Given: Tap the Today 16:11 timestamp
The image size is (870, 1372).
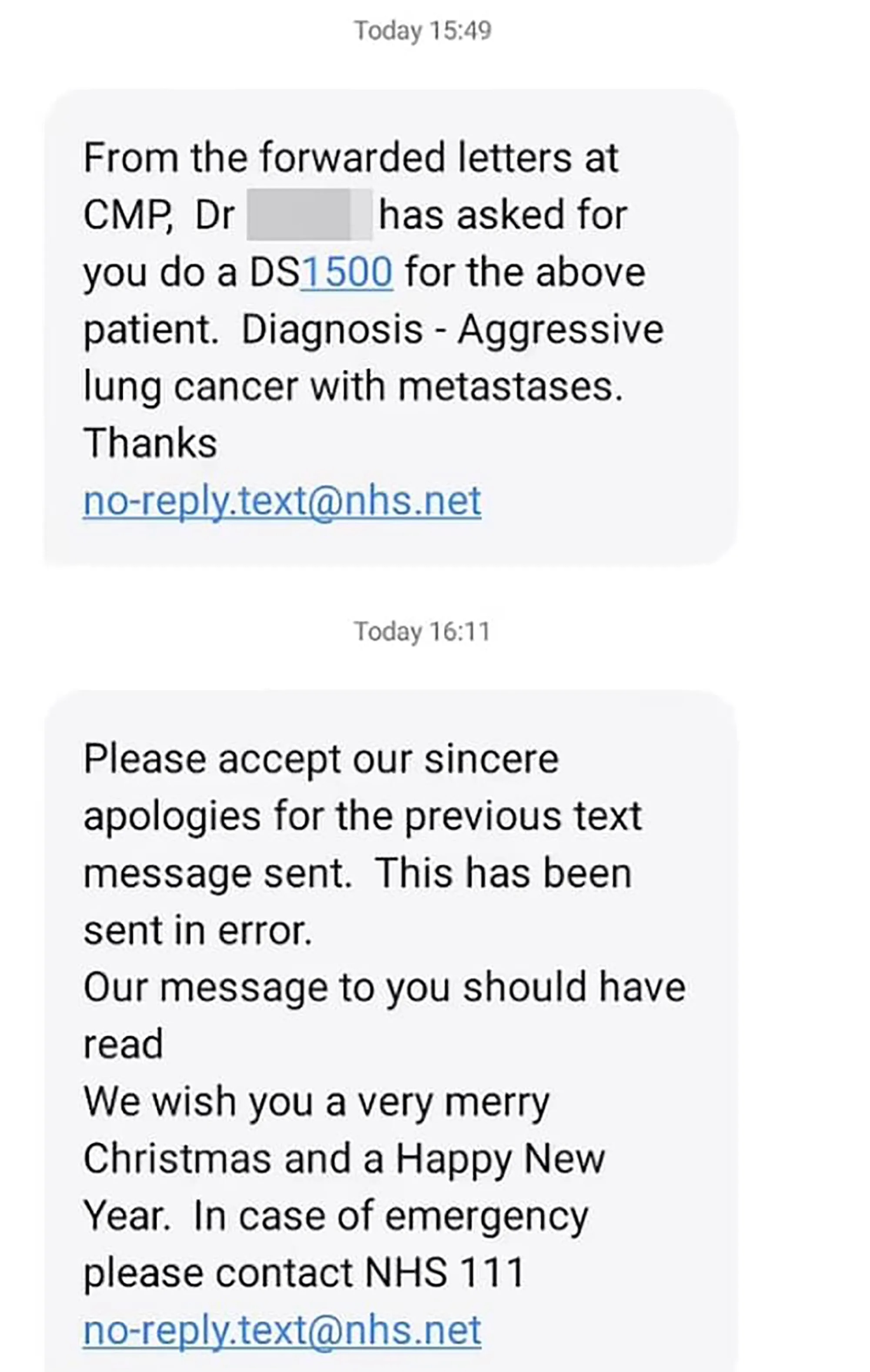Looking at the screenshot, I should coord(422,631).
